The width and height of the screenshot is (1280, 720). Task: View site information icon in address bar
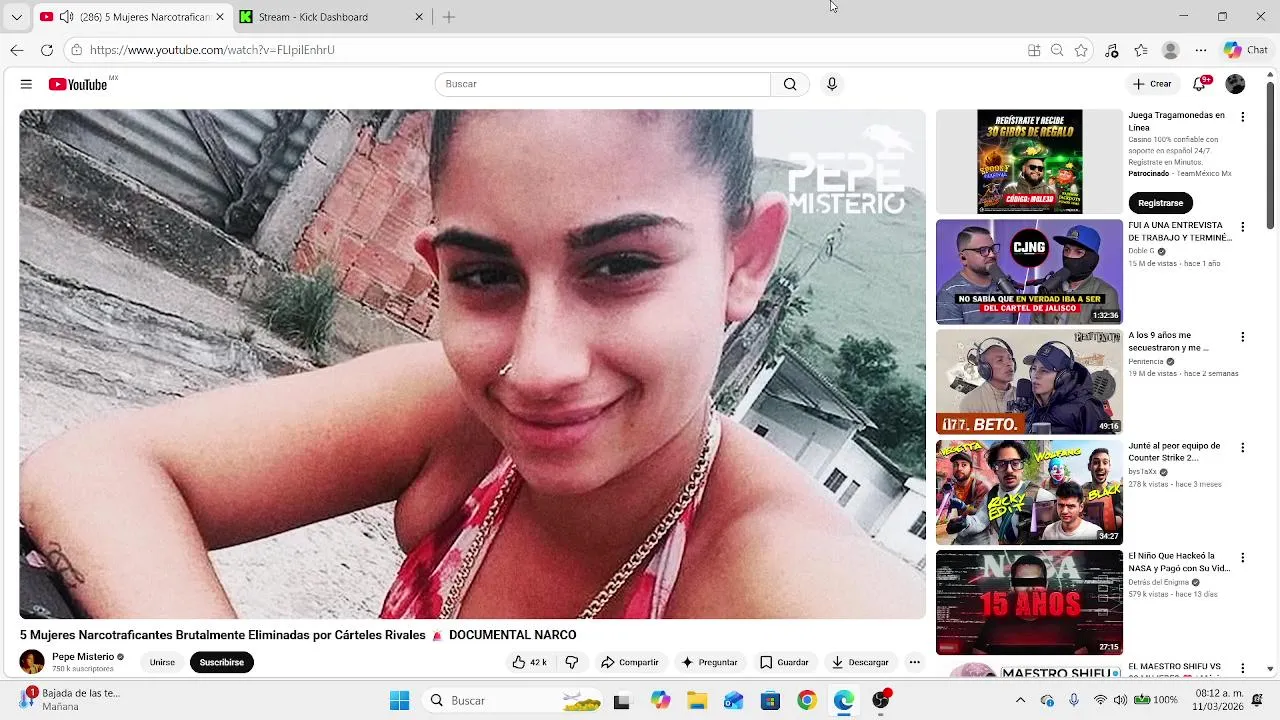tap(77, 50)
